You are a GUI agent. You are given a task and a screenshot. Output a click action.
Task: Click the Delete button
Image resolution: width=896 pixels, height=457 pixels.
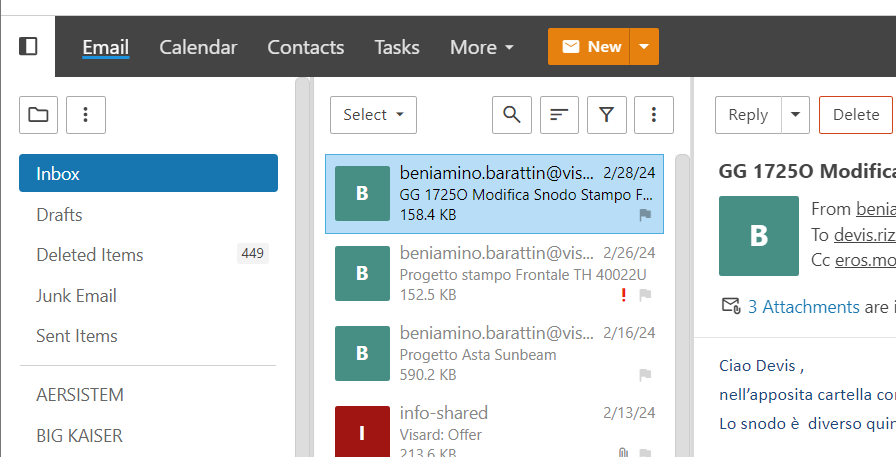[855, 115]
